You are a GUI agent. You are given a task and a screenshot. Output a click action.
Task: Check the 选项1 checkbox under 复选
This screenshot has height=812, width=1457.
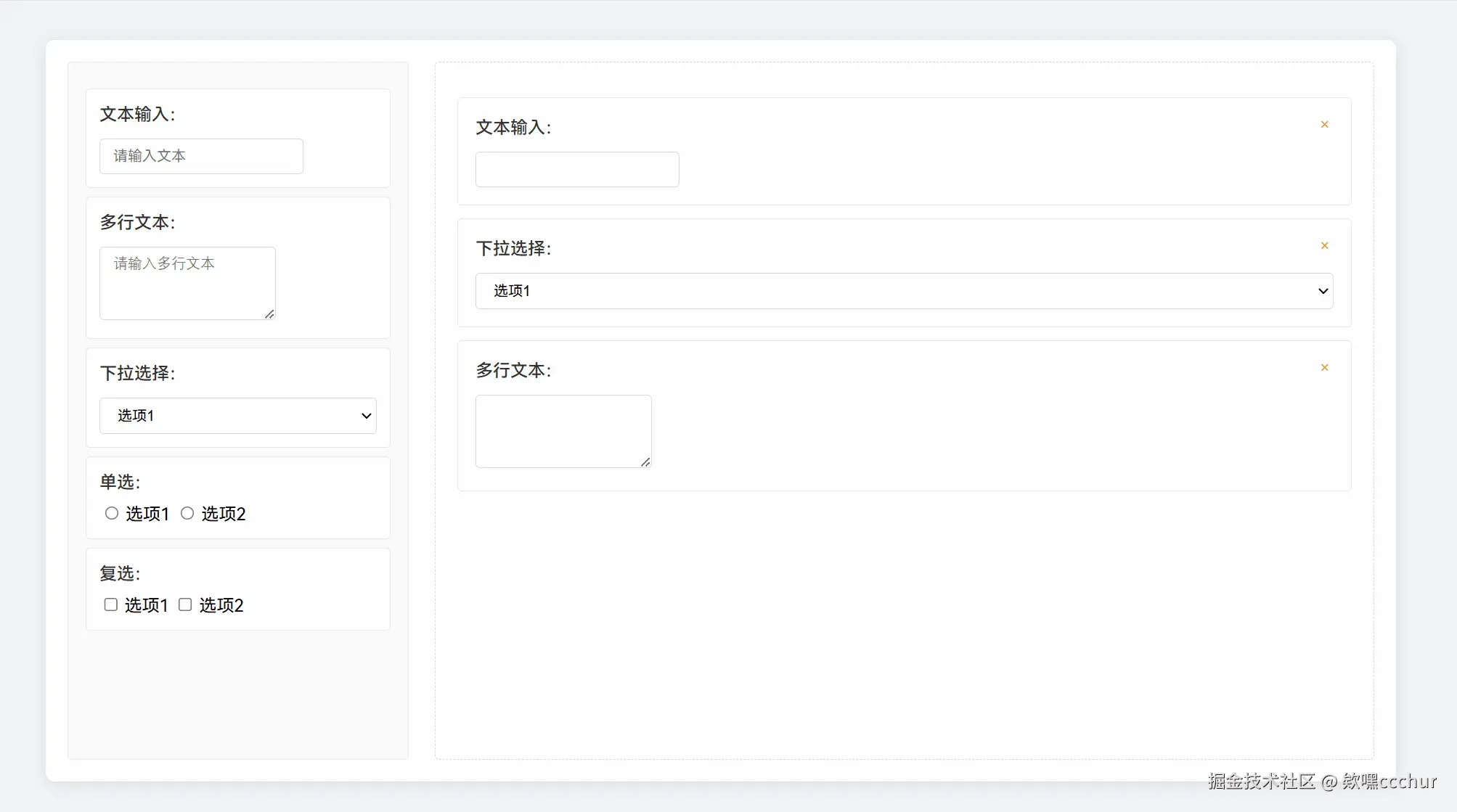[x=110, y=604]
